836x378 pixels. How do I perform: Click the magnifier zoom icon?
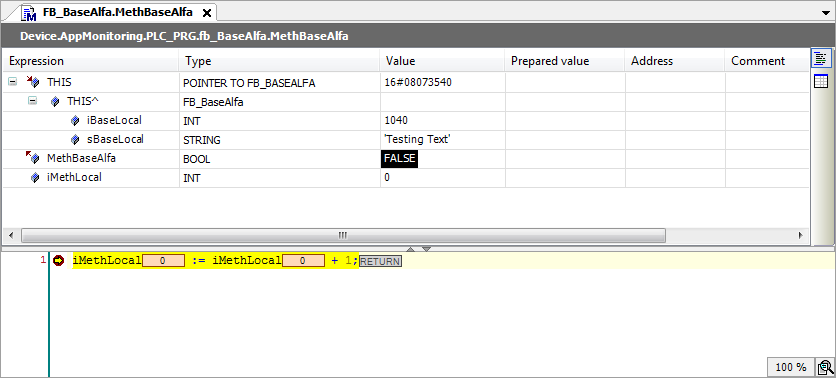(x=825, y=367)
